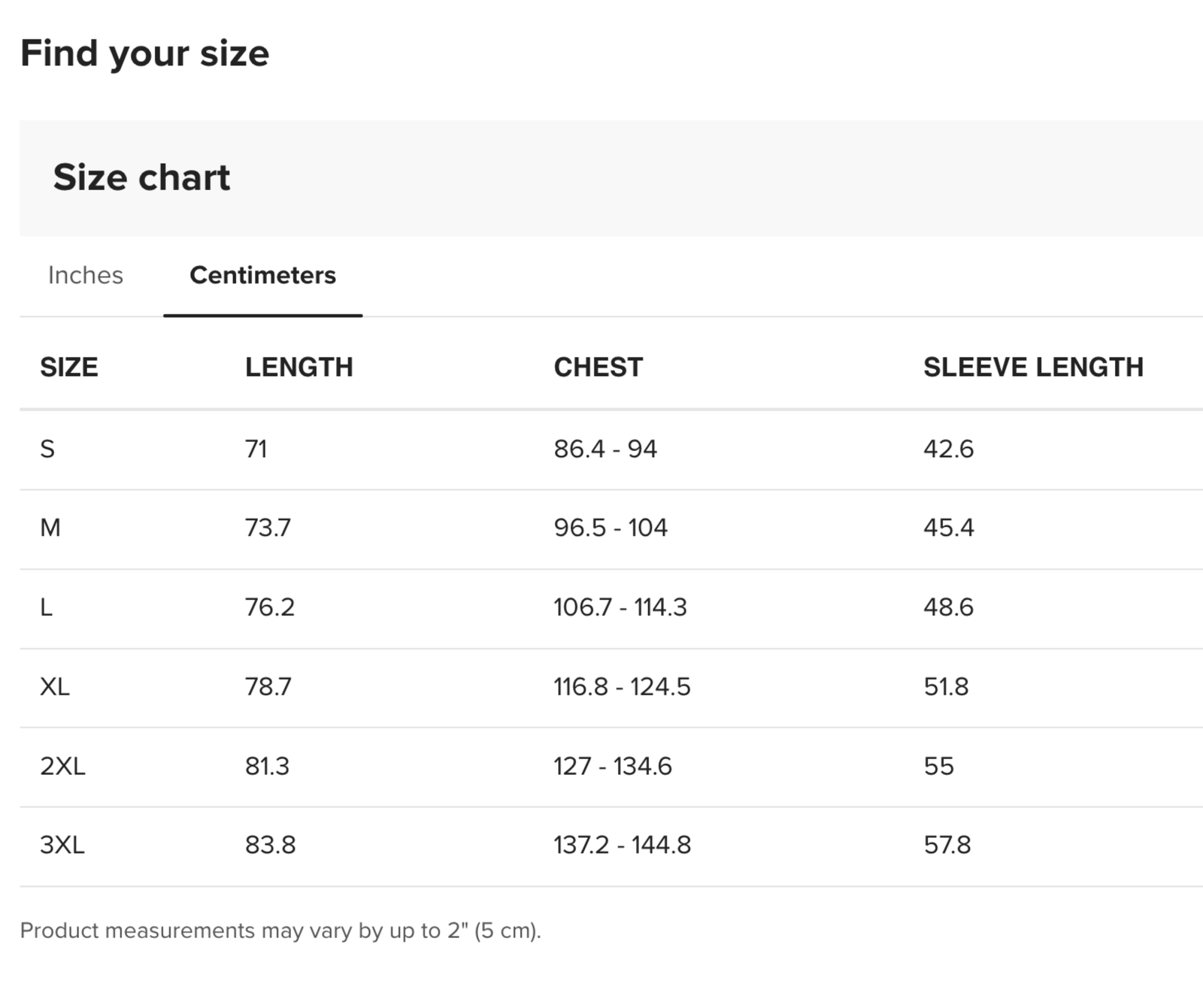Click the product measurements disclaimer text
The width and height of the screenshot is (1203, 1008).
tap(280, 931)
